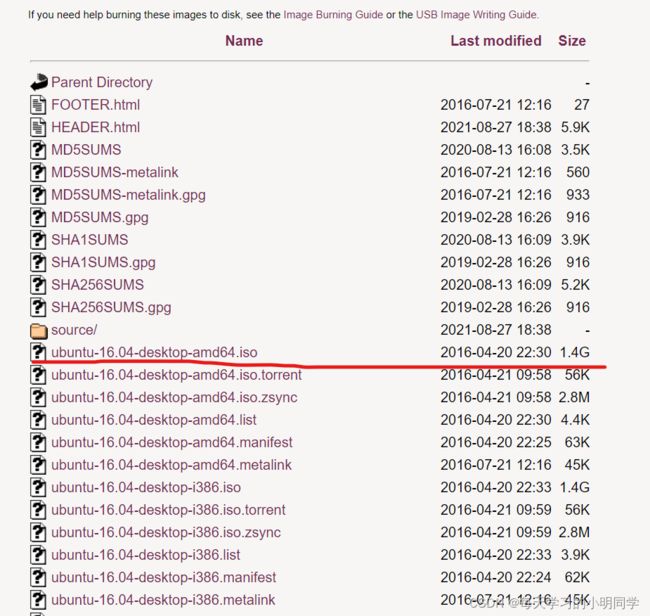Open ubuntu-16.04-desktop-i386.metalink
The image size is (650, 616).
(x=163, y=600)
